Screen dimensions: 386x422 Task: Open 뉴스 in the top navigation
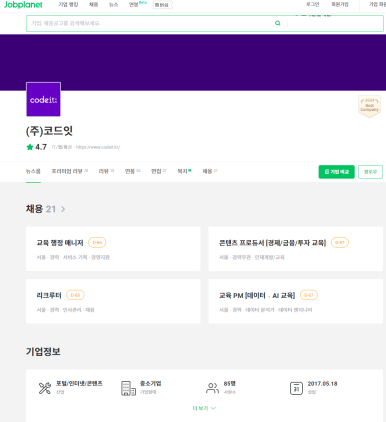(113, 5)
